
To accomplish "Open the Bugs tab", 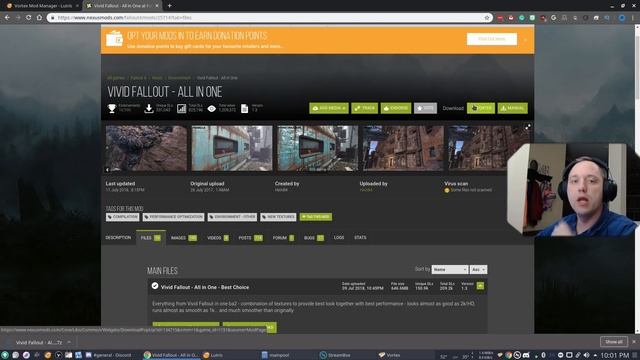I will coord(313,238).
